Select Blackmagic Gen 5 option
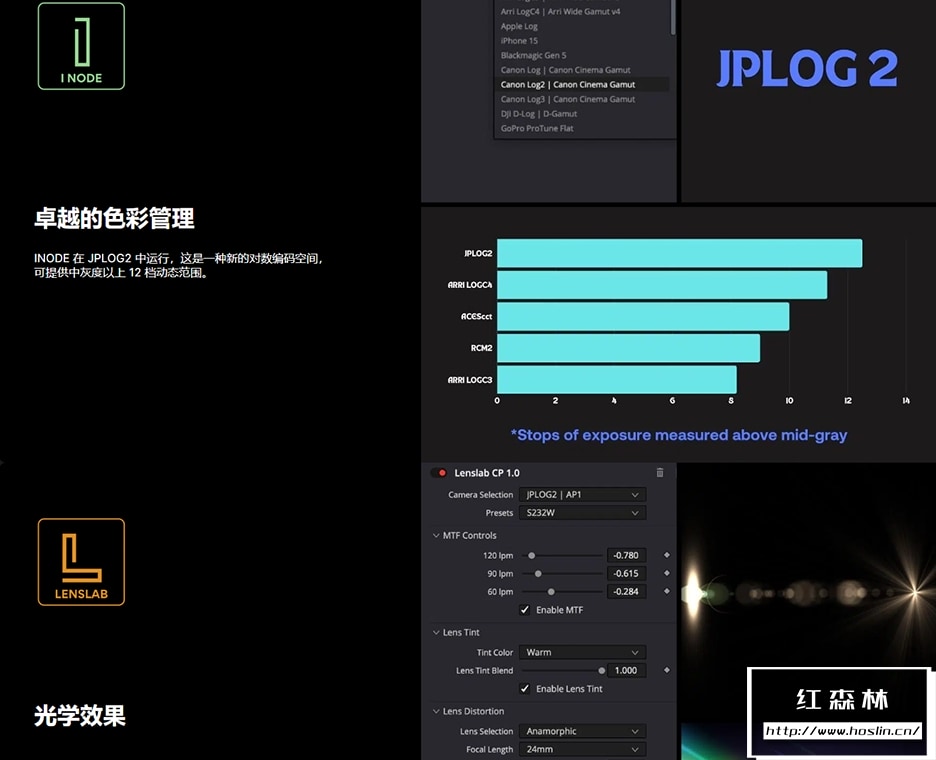The width and height of the screenshot is (936, 760). pyautogui.click(x=533, y=55)
